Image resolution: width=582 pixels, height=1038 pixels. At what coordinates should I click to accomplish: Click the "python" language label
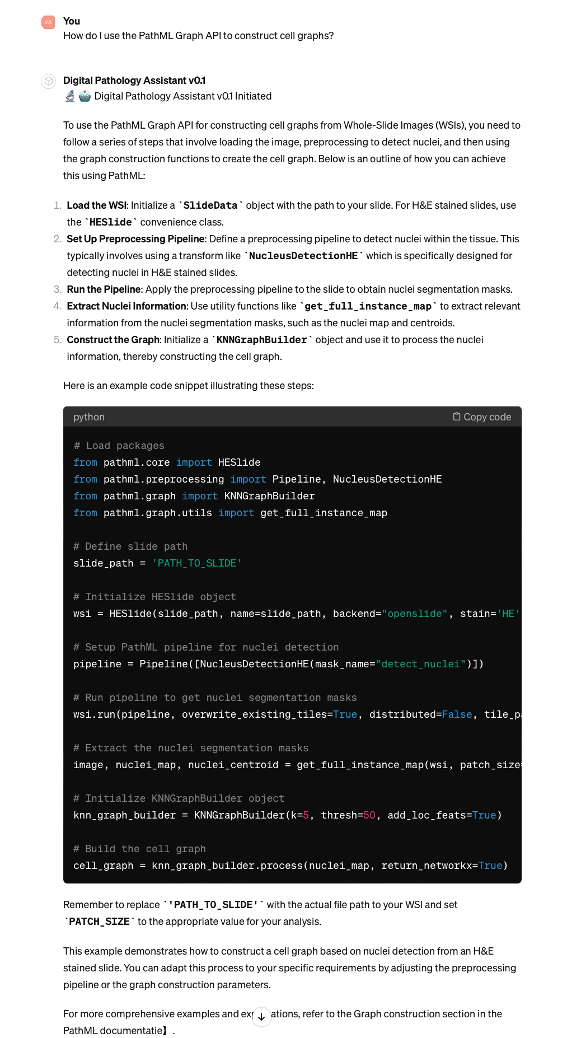coord(89,417)
